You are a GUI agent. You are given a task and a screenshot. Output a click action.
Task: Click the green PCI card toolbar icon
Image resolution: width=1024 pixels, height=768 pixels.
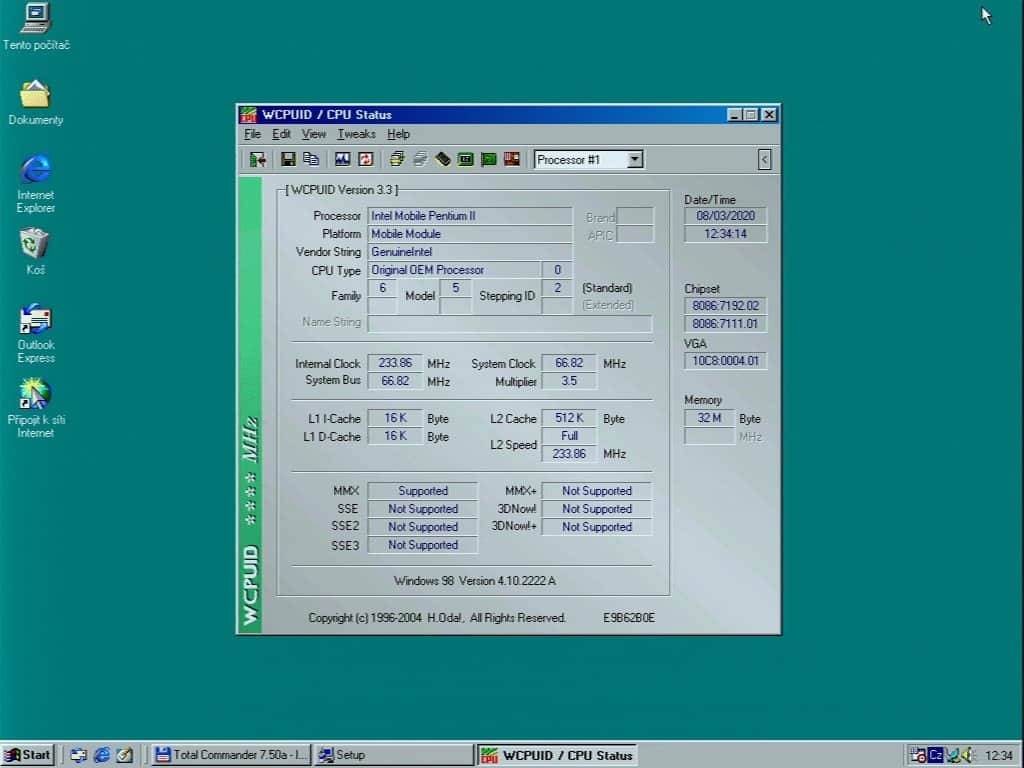click(488, 159)
